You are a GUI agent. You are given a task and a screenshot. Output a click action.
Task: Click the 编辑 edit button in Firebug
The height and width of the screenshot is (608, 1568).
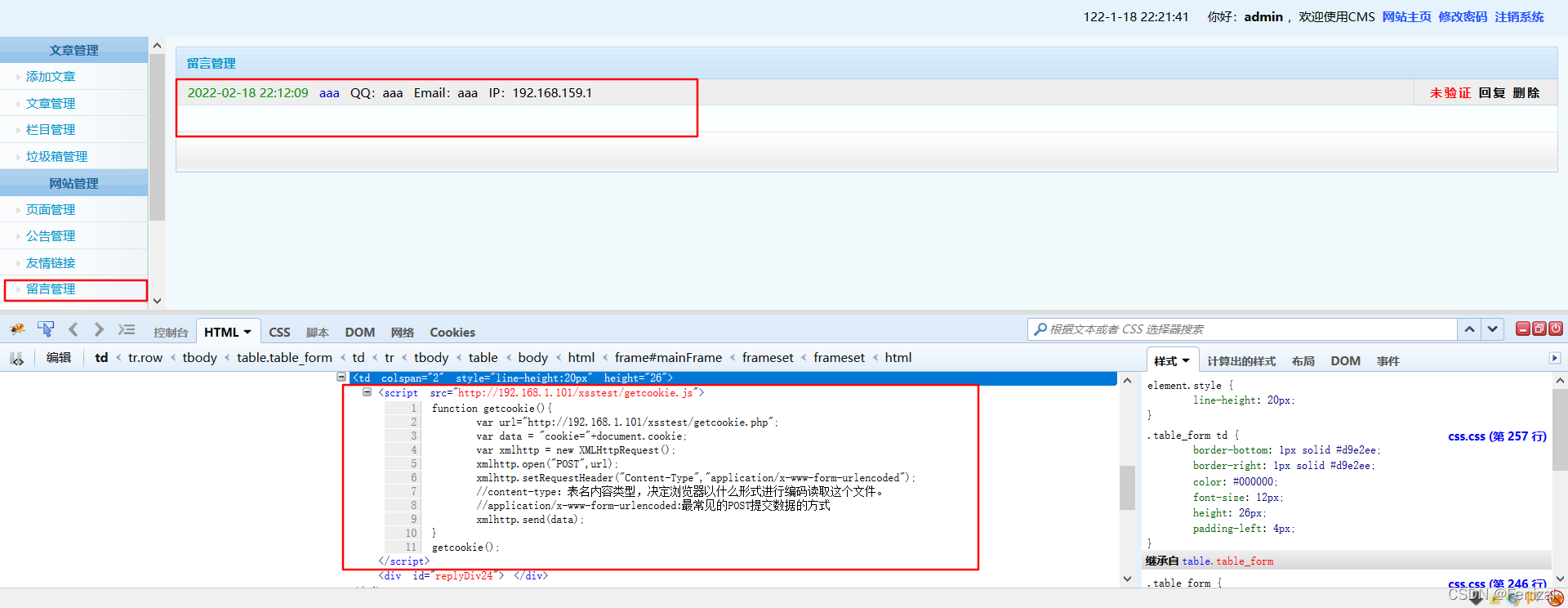(59, 358)
